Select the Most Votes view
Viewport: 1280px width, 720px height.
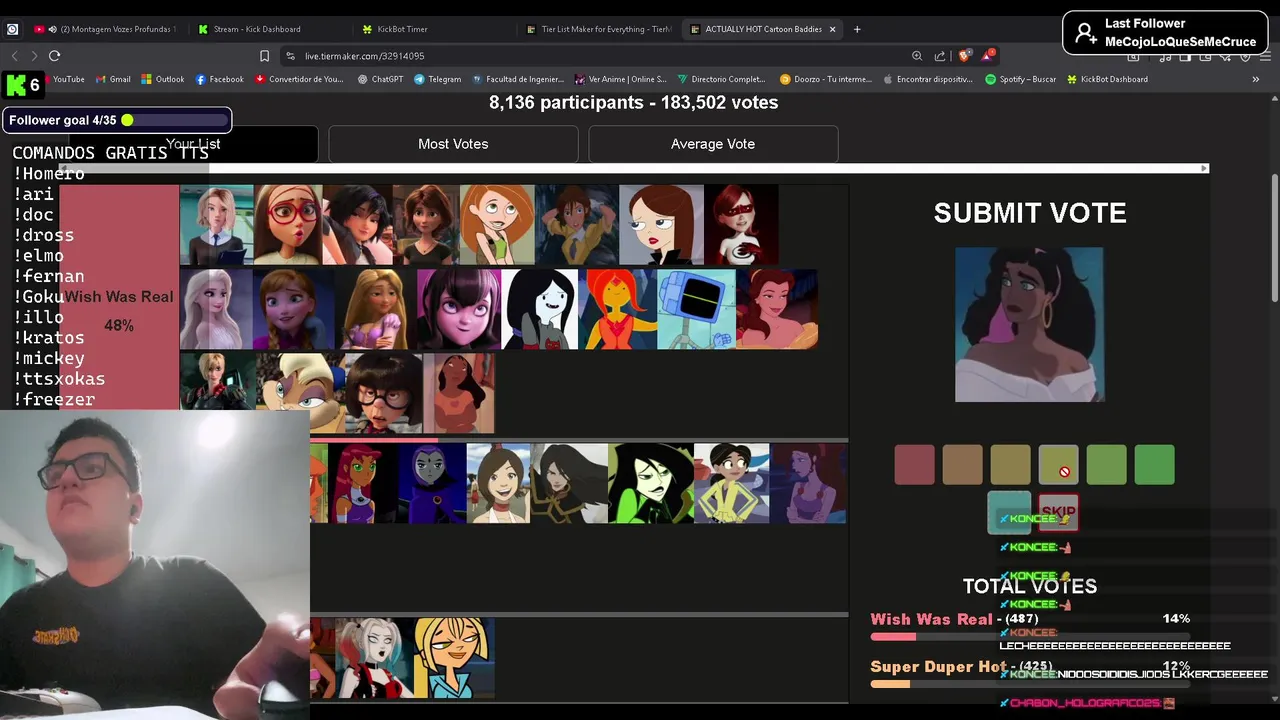(x=453, y=144)
